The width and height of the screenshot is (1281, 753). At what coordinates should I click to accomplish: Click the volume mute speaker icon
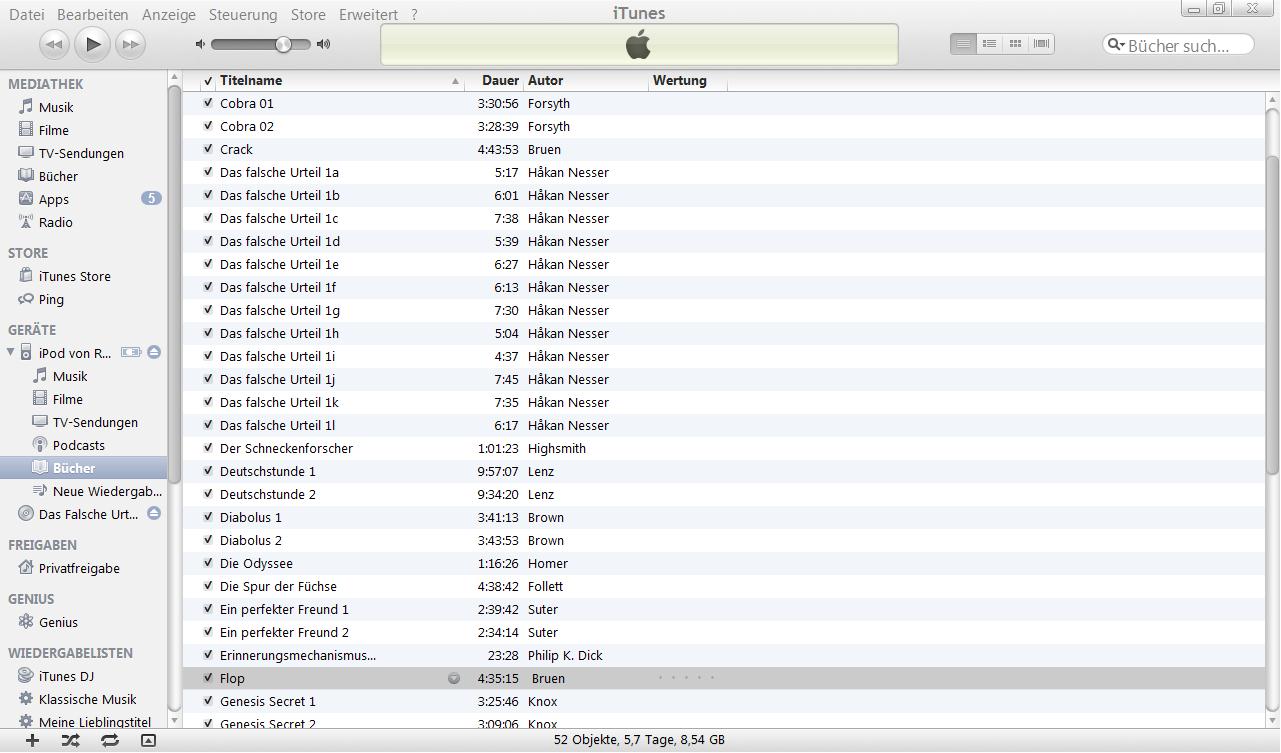[x=200, y=44]
